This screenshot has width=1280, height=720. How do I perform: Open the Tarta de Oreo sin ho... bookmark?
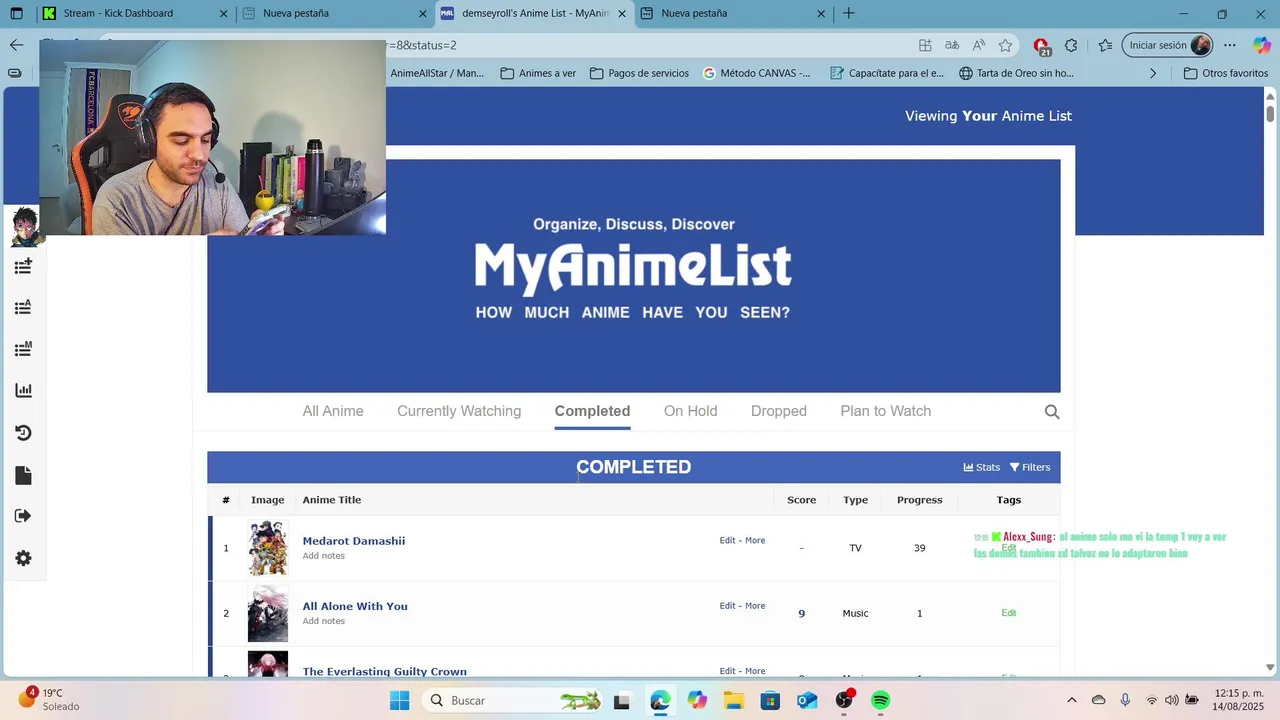click(1016, 73)
